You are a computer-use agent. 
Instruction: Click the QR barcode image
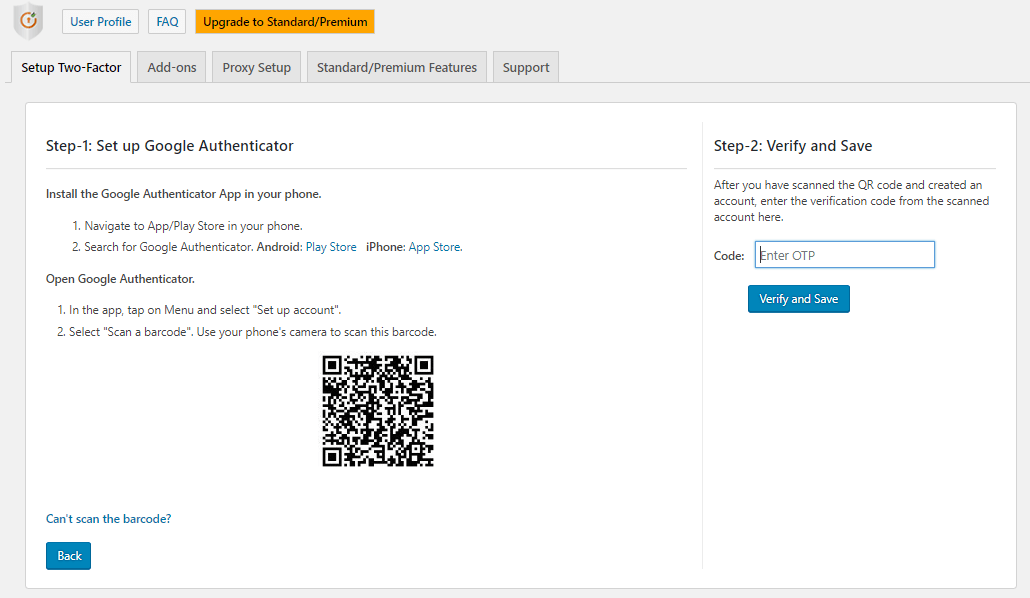click(378, 411)
